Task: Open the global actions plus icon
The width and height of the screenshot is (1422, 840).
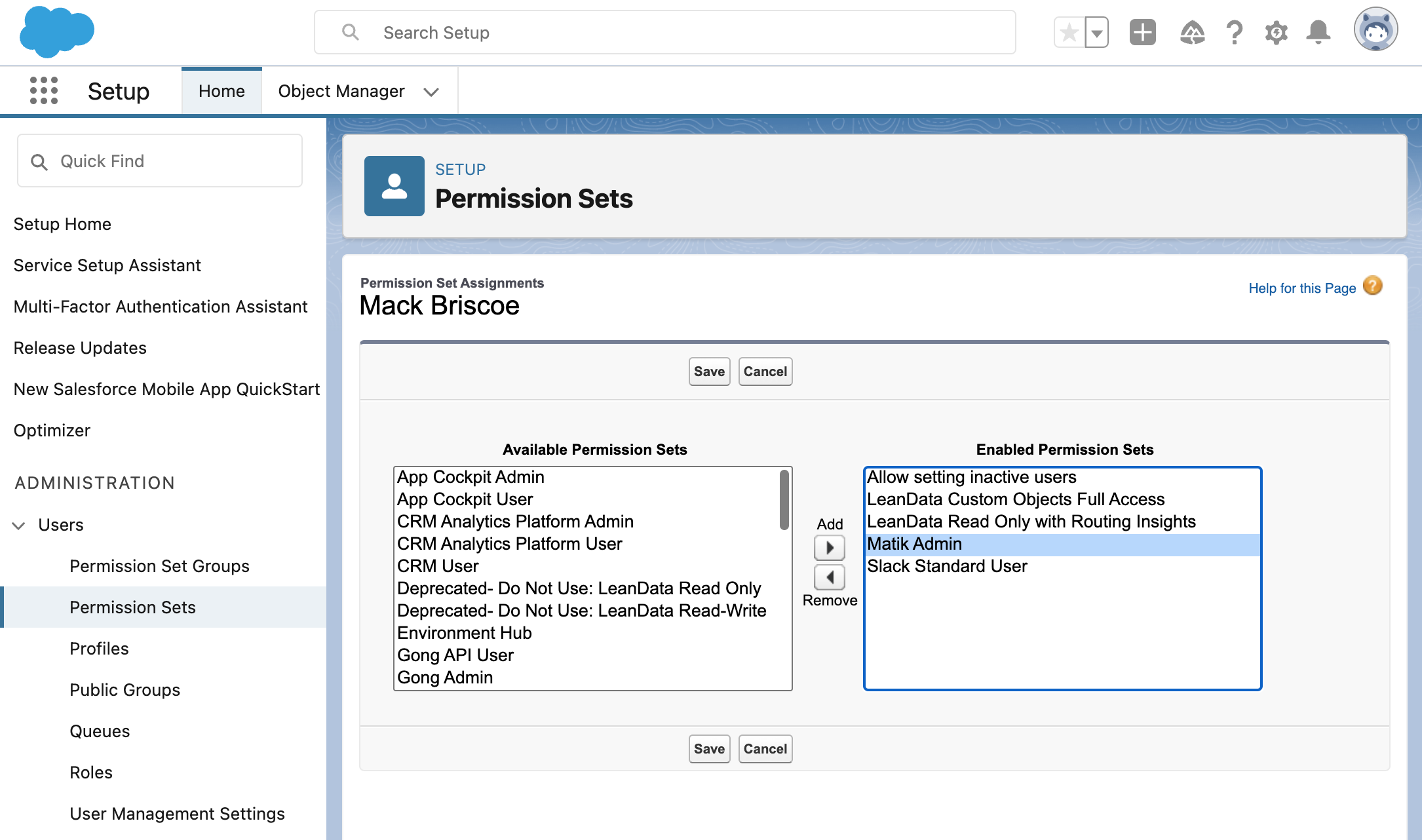Action: click(1143, 32)
